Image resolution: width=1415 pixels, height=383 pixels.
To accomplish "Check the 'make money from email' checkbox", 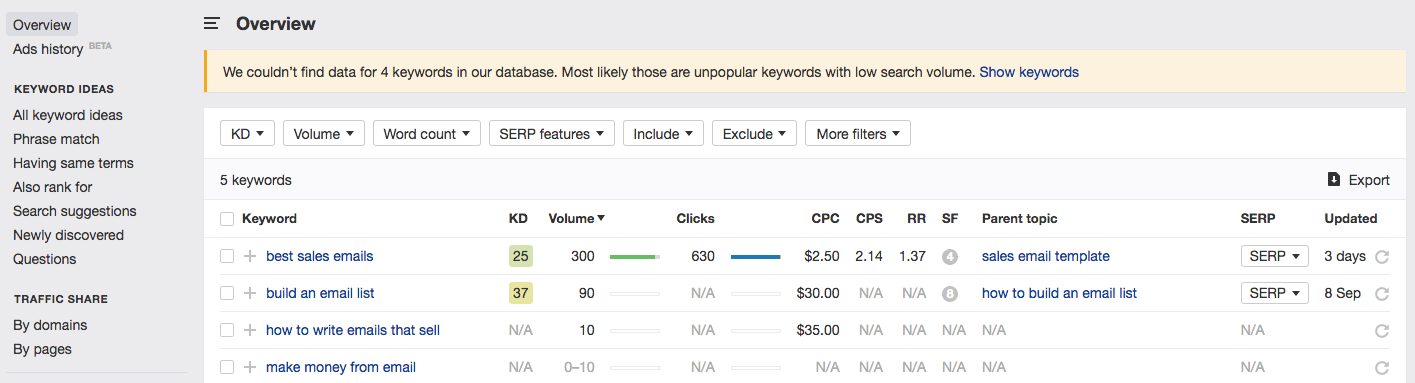I will click(227, 367).
